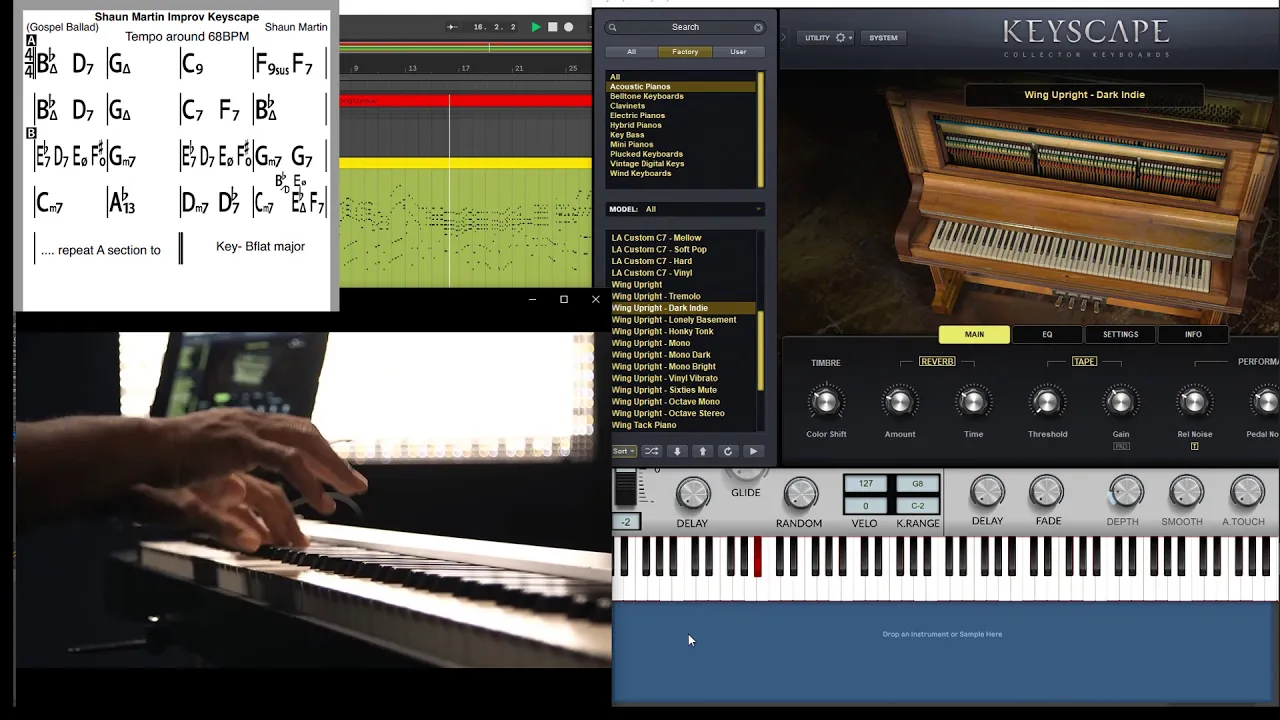Switch to the EQ tab
This screenshot has height=720, width=1280.
click(x=1047, y=334)
